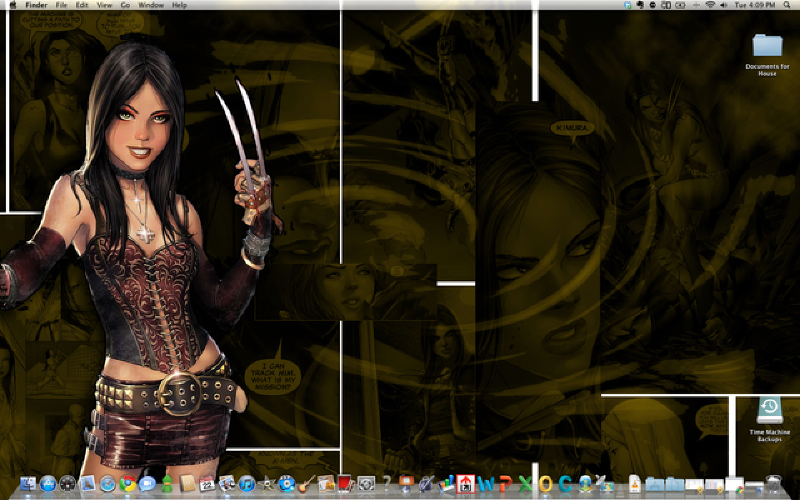Click the battery status icon in menu bar
The image size is (800, 500).
click(680, 5)
